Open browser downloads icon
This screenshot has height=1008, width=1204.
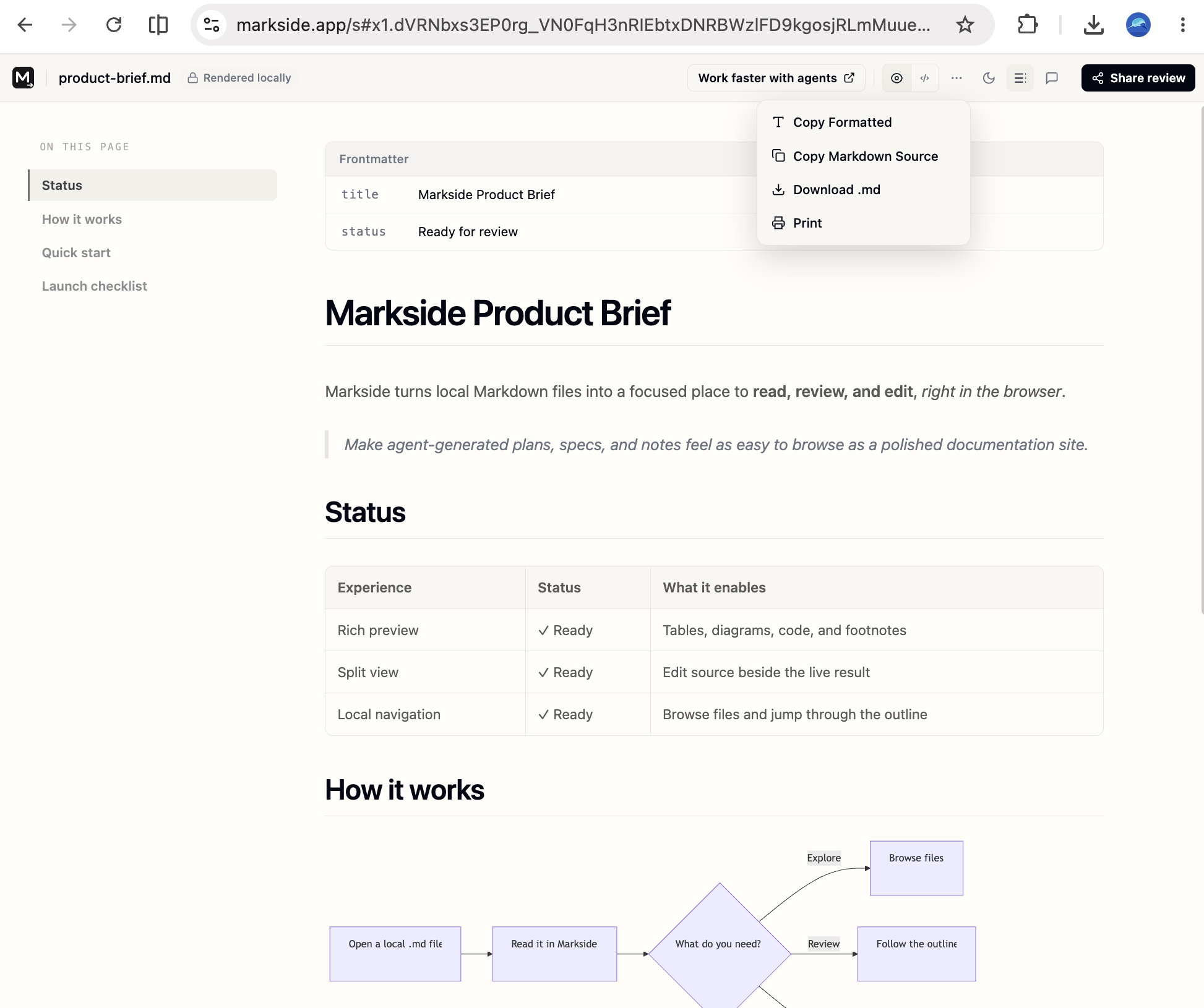[x=1093, y=25]
